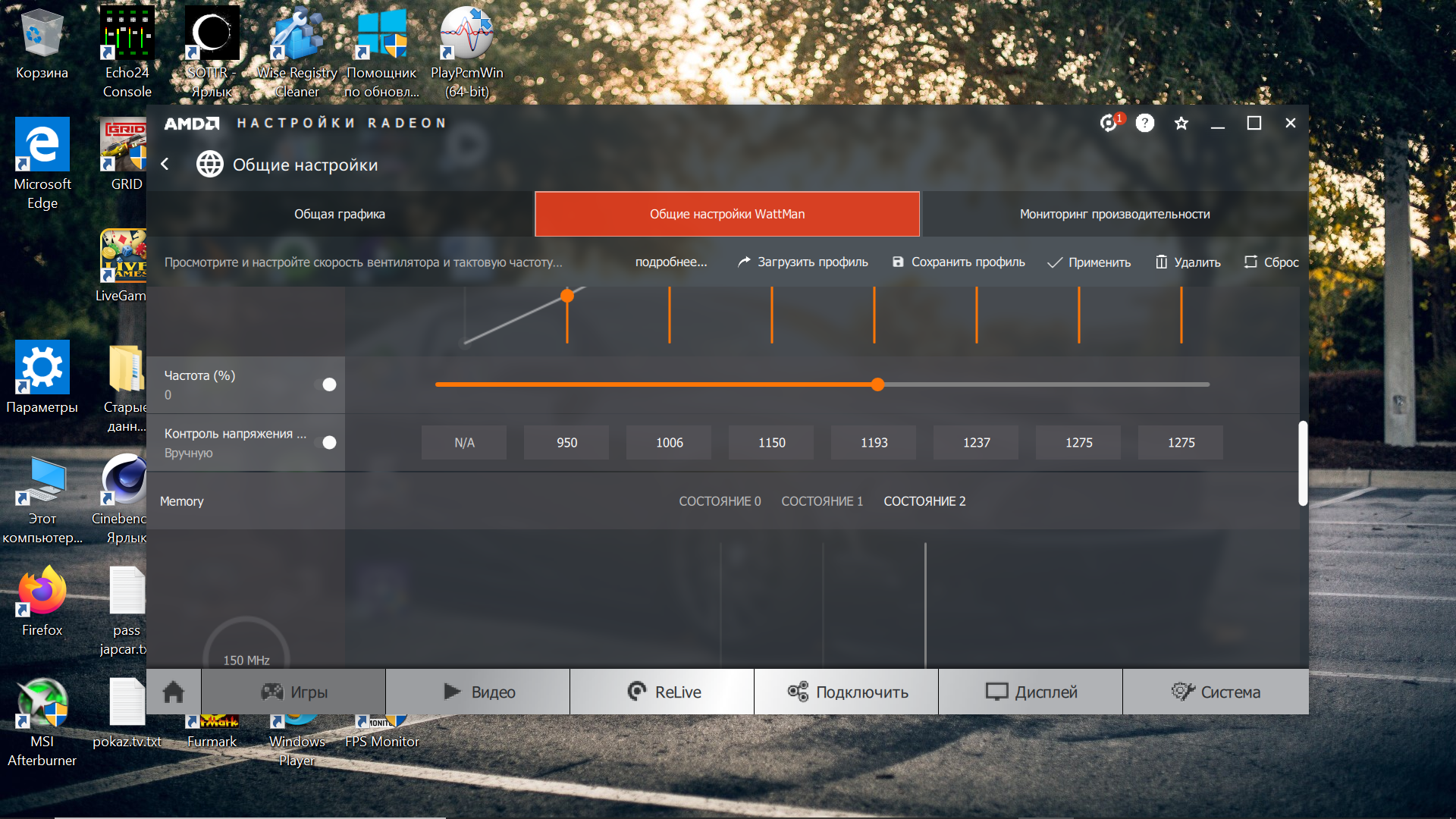Go back using the left arrow
This screenshot has height=819, width=1456.
pyautogui.click(x=165, y=164)
